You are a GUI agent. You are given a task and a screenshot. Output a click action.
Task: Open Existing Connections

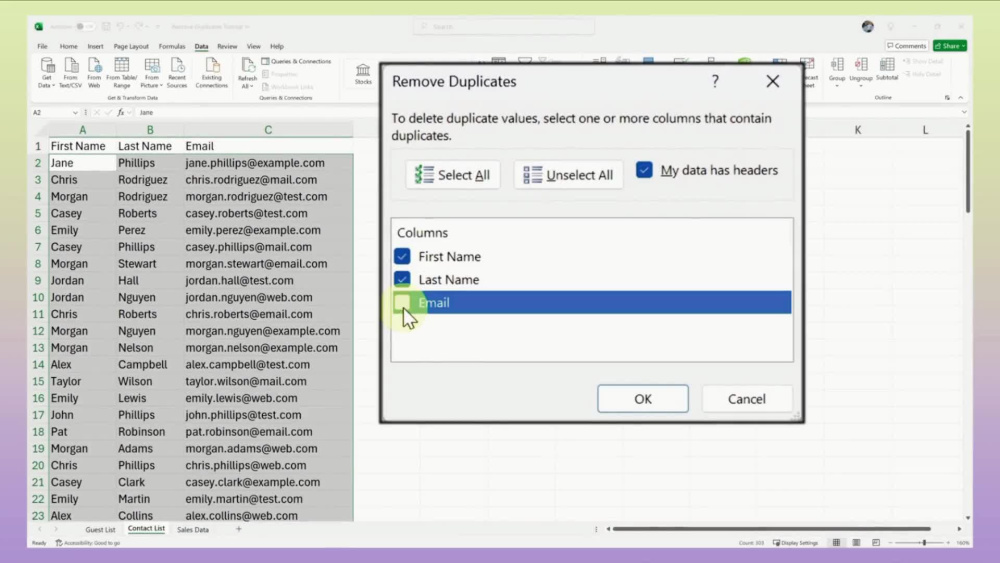coord(212,72)
